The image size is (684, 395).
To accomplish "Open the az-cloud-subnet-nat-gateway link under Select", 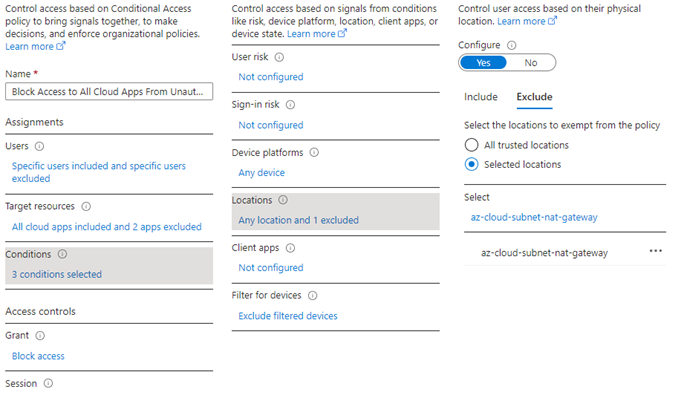I will pyautogui.click(x=534, y=217).
